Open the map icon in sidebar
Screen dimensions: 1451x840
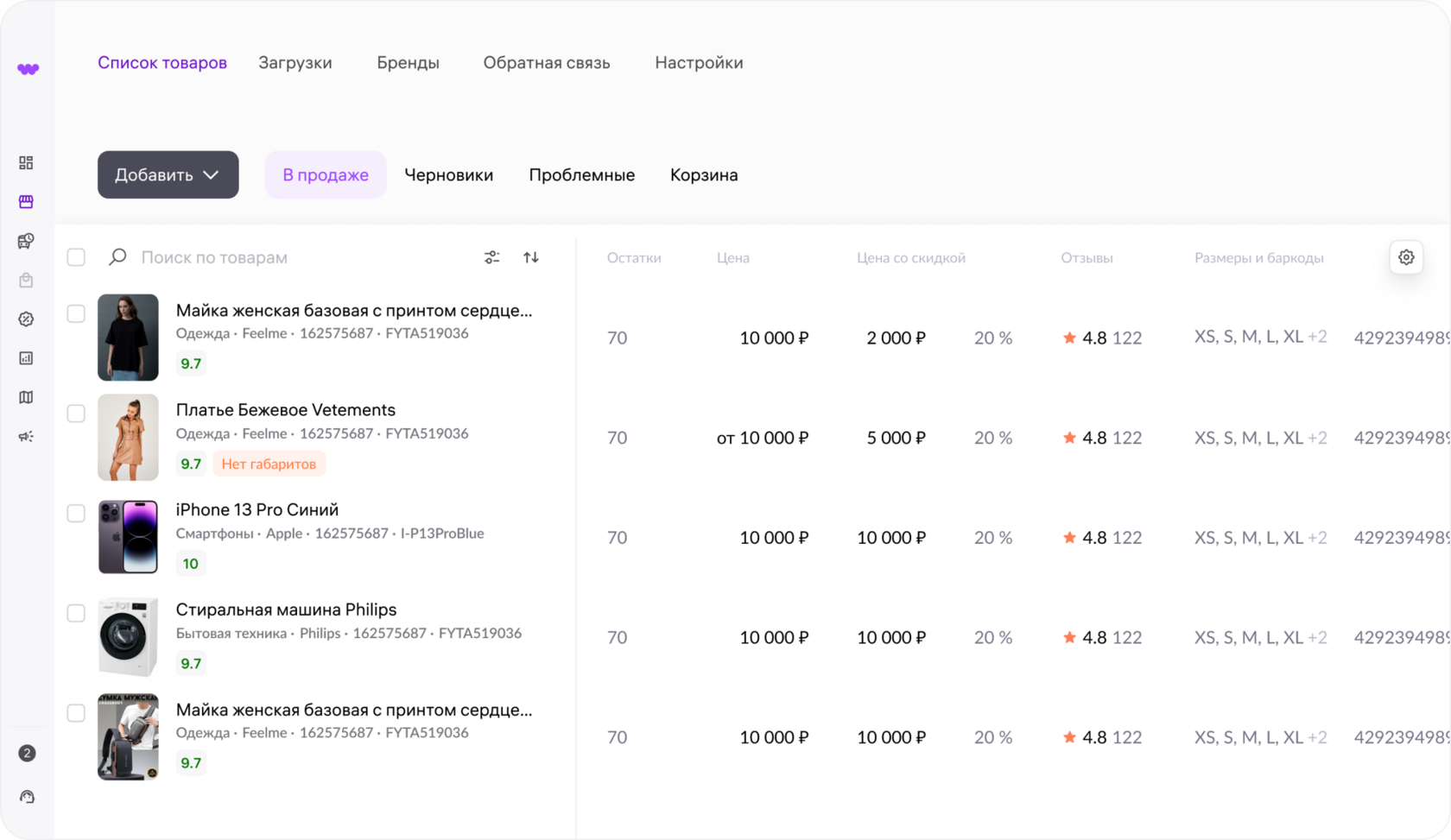(26, 397)
